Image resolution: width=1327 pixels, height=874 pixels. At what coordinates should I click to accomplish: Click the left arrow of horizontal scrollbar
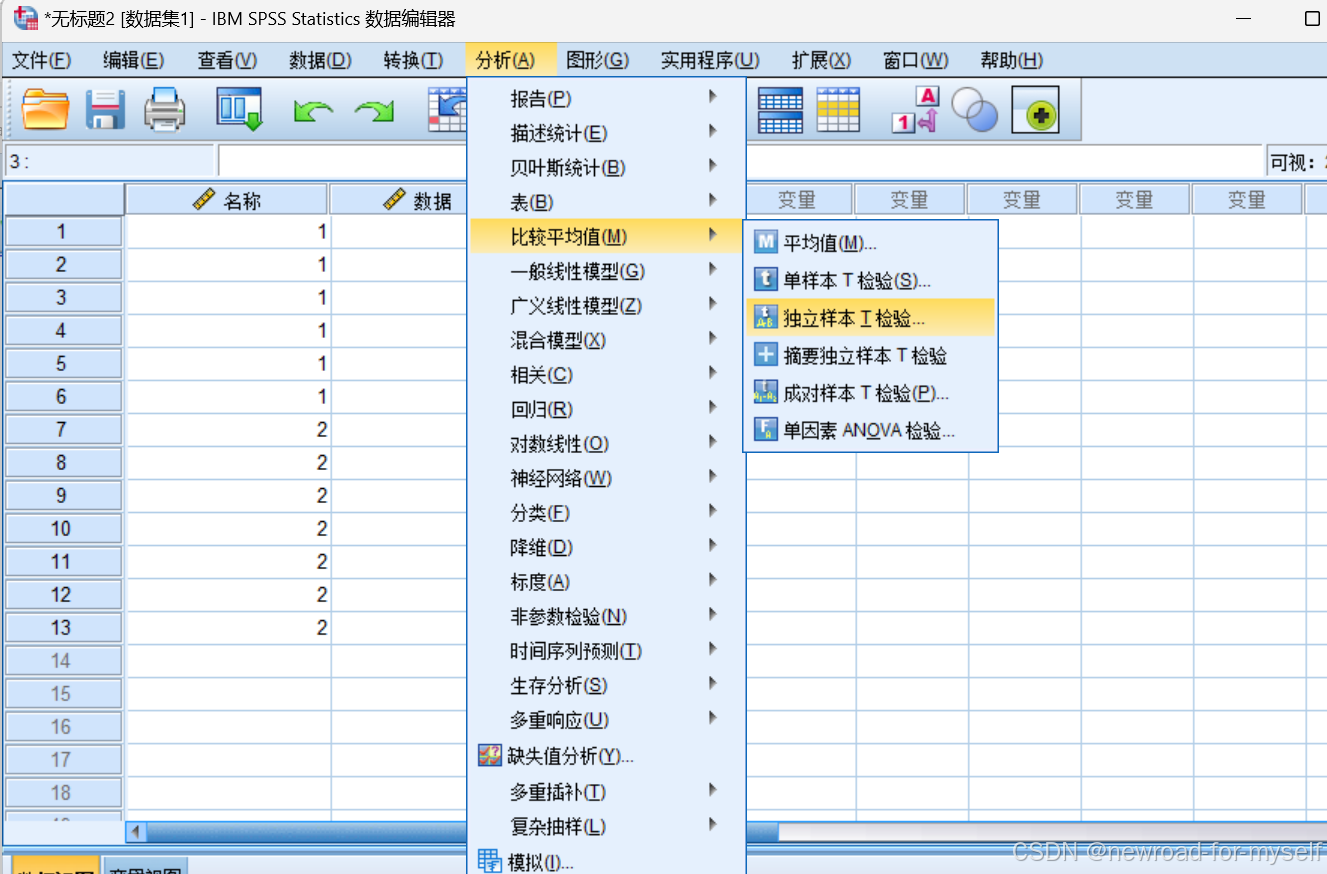(x=136, y=832)
